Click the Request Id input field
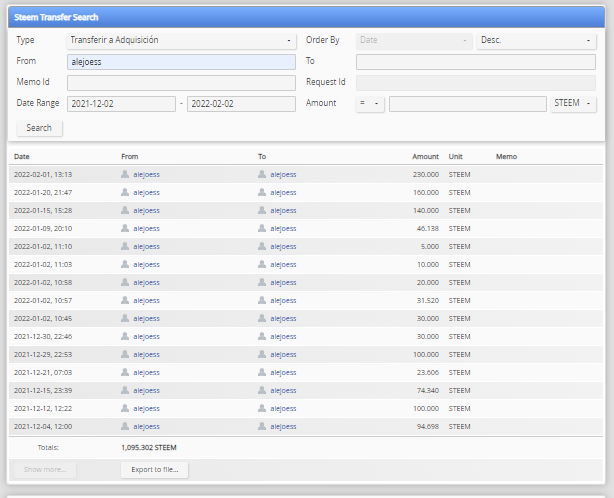614x498 pixels. point(476,83)
